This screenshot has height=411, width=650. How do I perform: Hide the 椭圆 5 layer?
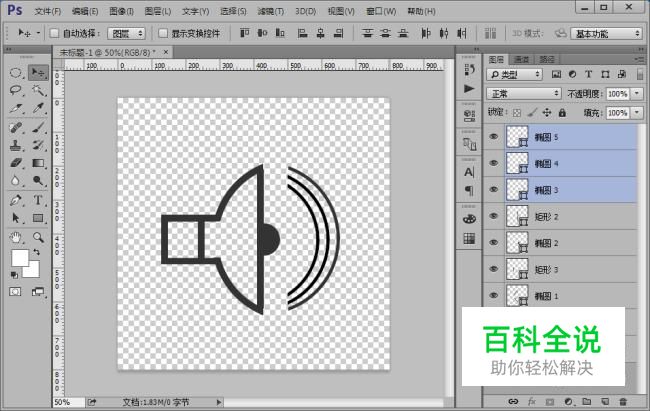coord(493,137)
